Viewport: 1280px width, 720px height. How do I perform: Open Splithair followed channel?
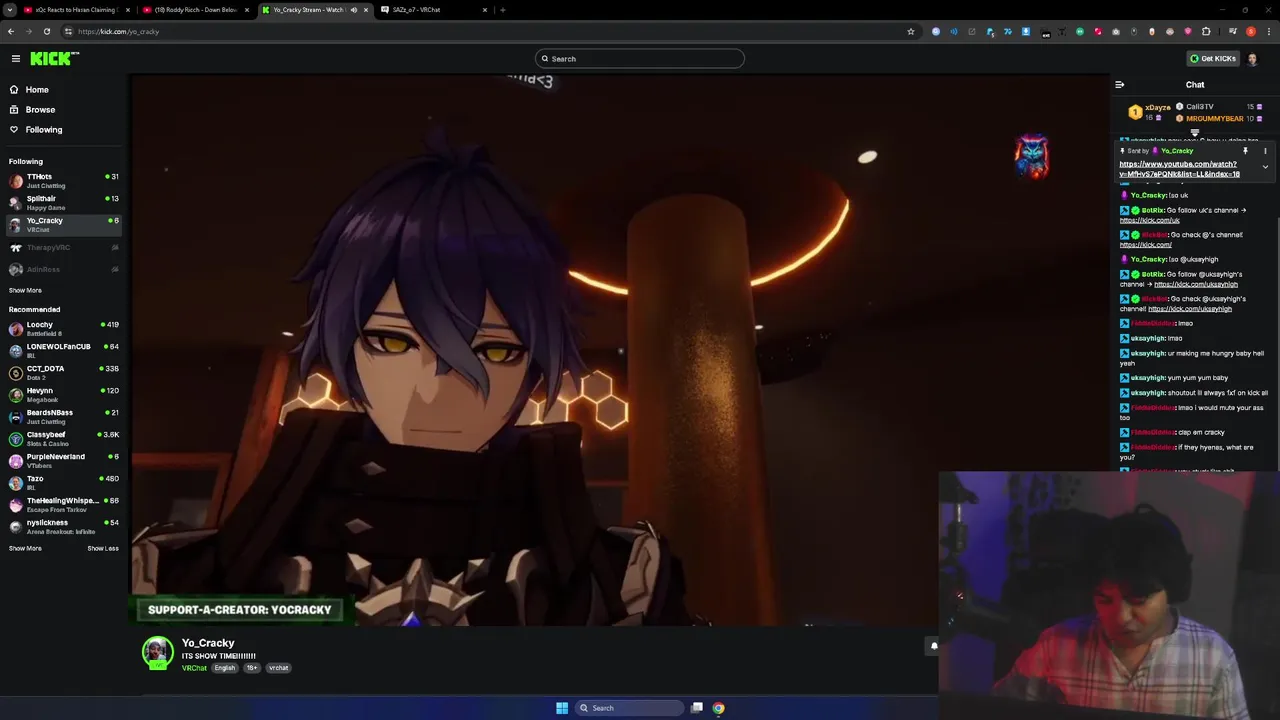pos(63,203)
